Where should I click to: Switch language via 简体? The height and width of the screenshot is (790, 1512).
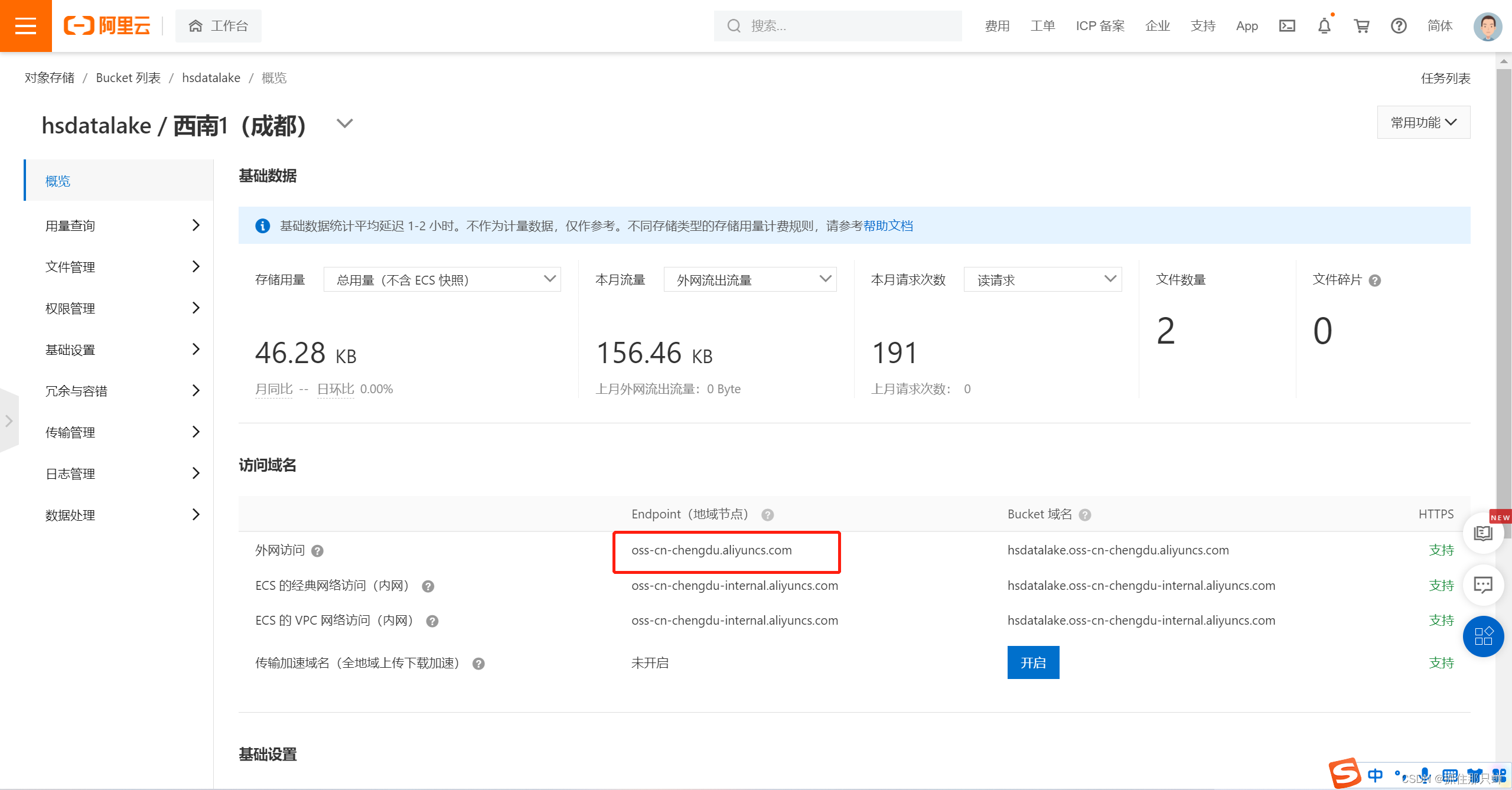click(x=1439, y=26)
